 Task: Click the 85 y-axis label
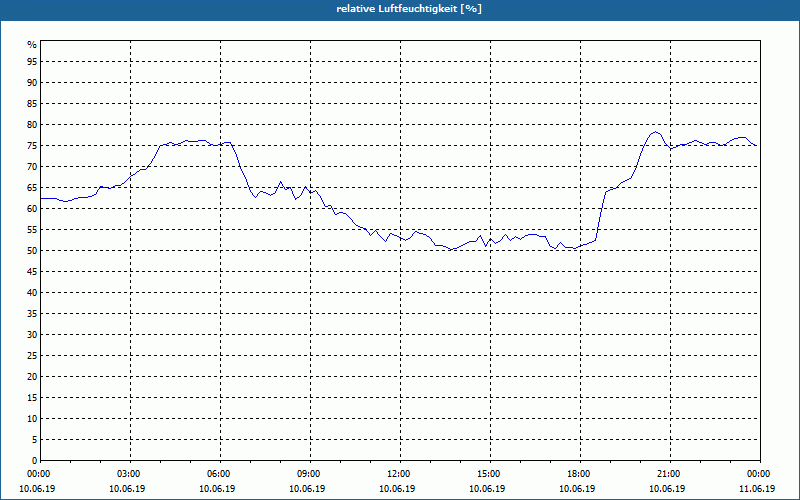(32, 104)
